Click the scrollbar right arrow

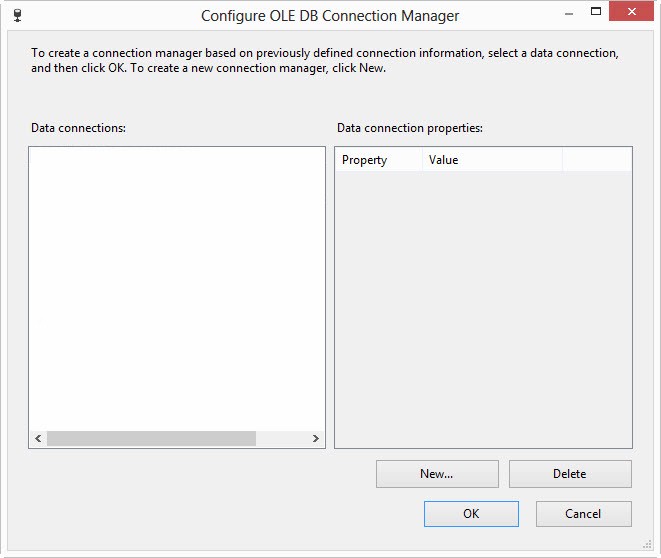(315, 438)
